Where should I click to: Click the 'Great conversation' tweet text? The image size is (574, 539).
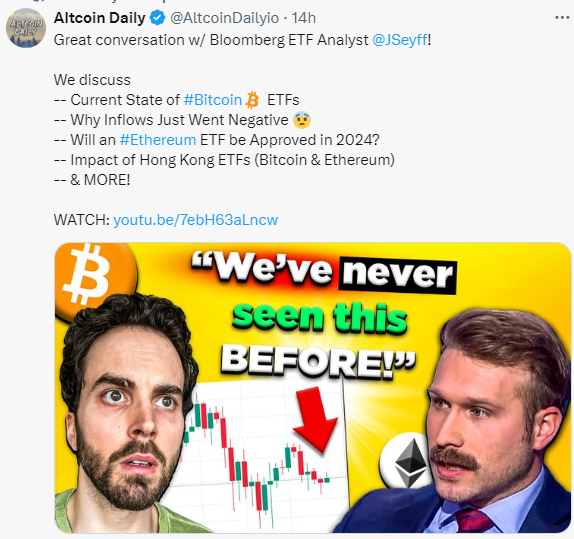(x=242, y=40)
